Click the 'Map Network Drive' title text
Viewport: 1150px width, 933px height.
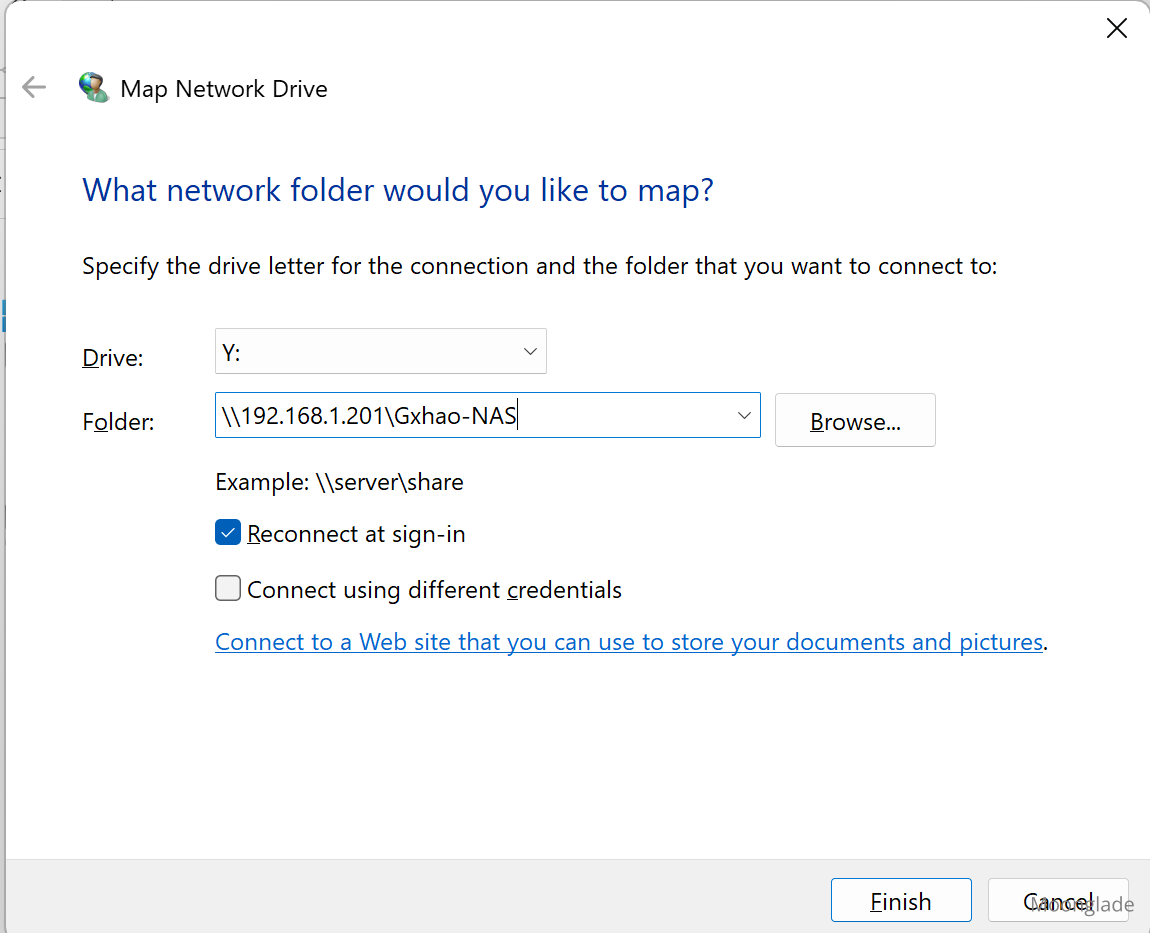(224, 89)
